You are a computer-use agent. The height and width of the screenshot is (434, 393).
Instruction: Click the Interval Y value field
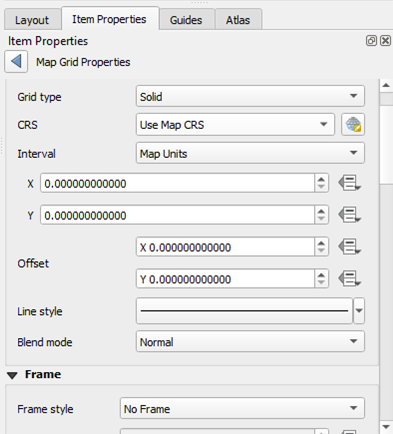(177, 215)
